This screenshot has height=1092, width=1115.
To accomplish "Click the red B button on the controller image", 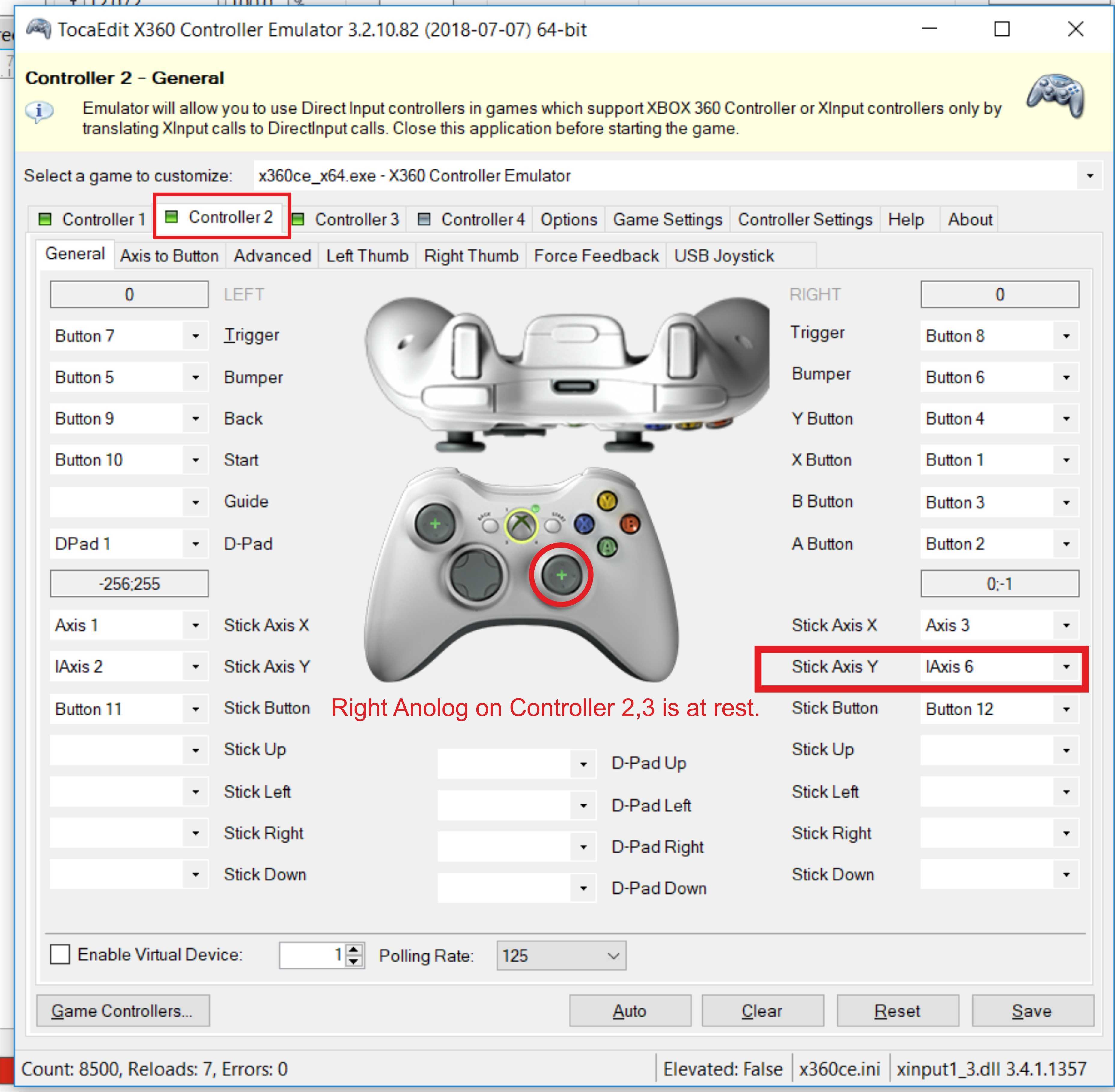I will (x=630, y=524).
